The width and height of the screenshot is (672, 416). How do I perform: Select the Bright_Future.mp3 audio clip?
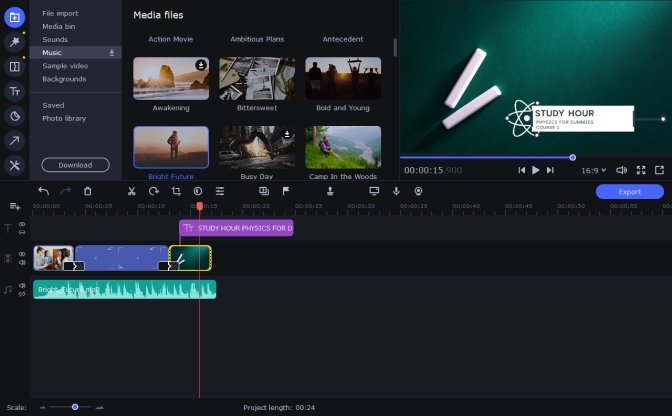click(125, 290)
